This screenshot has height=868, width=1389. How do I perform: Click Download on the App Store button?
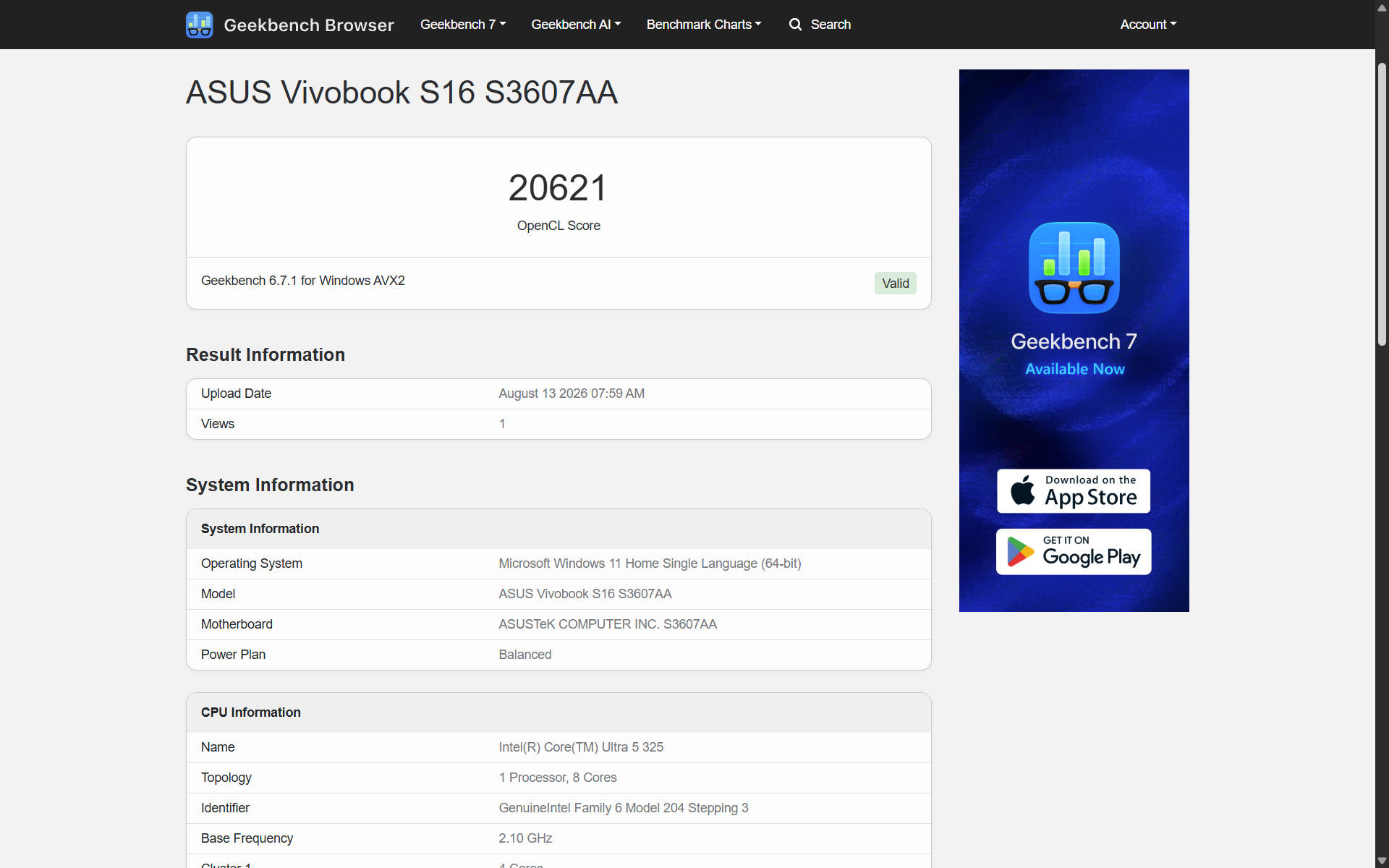click(x=1074, y=491)
